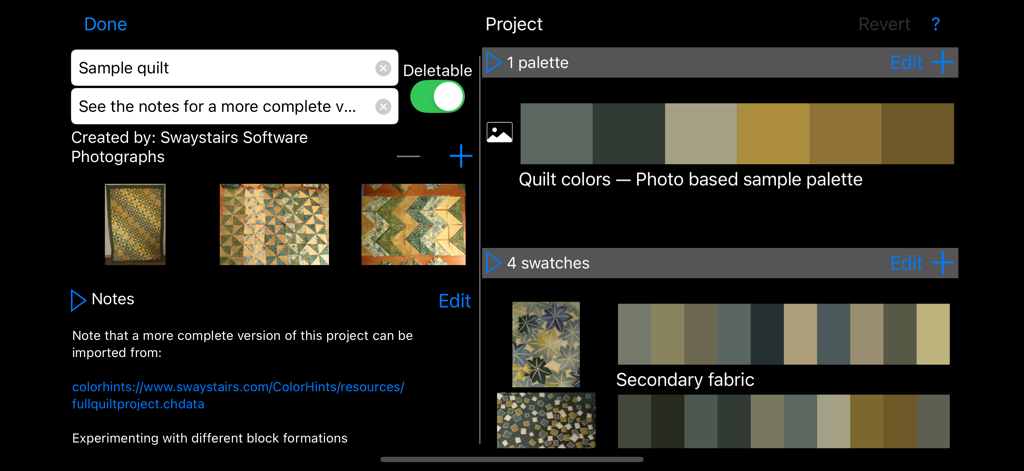Viewport: 1024px width, 471px height.
Task: Edit the 'See the notes' description field
Action: coord(234,106)
